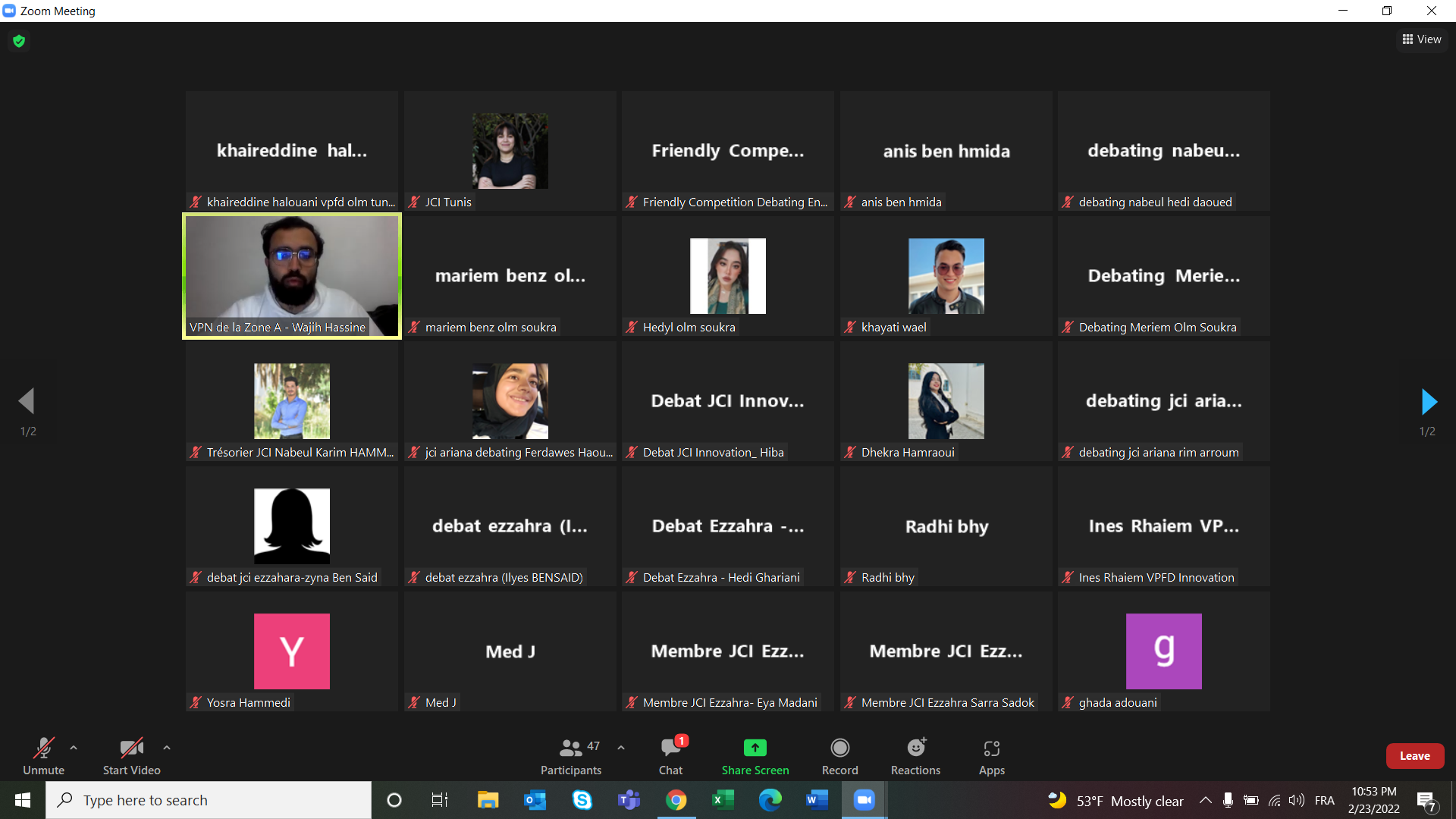Expand audio options arrow beside Unmute
The height and width of the screenshot is (819, 1456).
(x=74, y=748)
